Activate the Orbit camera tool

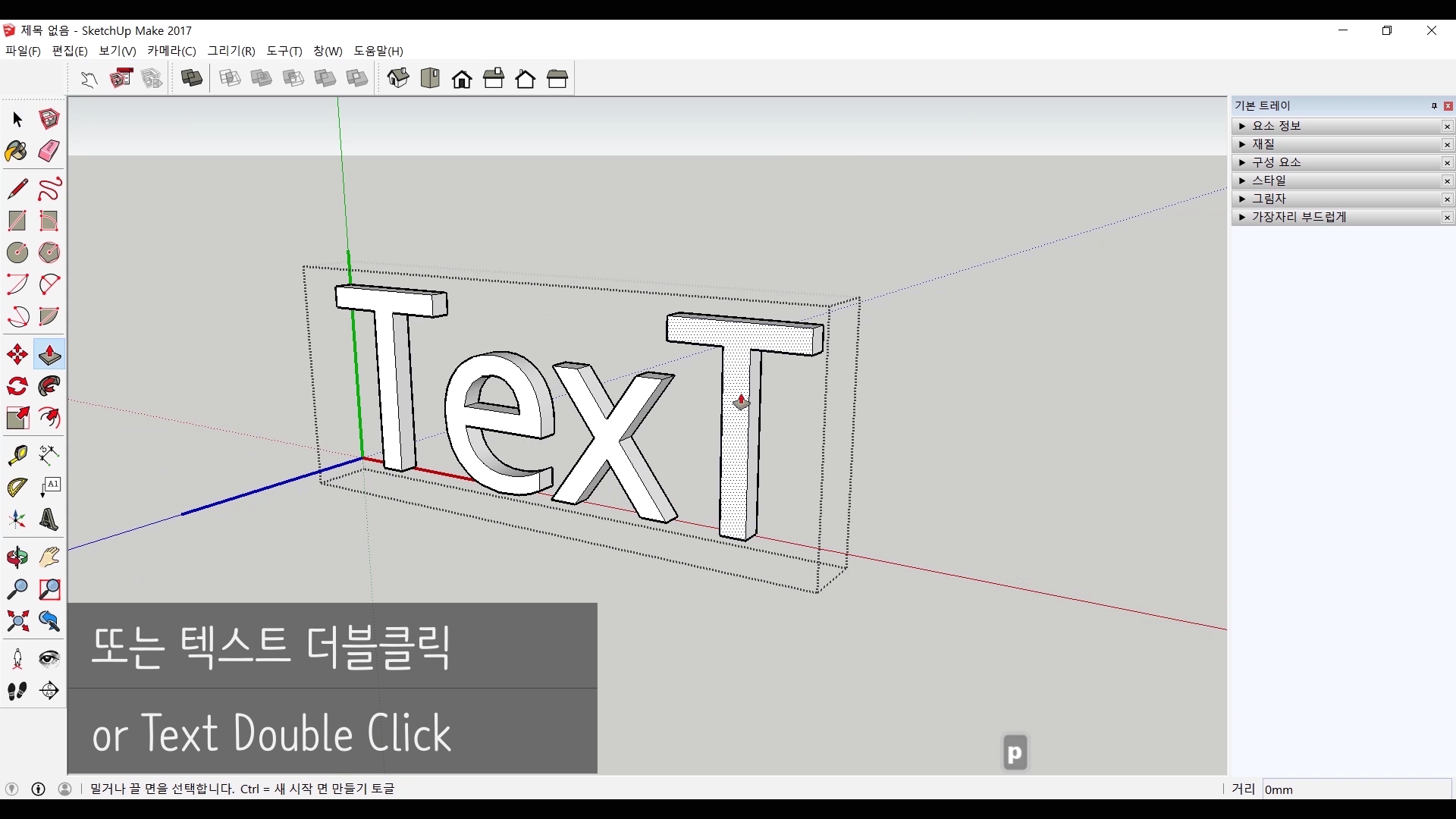pos(17,558)
